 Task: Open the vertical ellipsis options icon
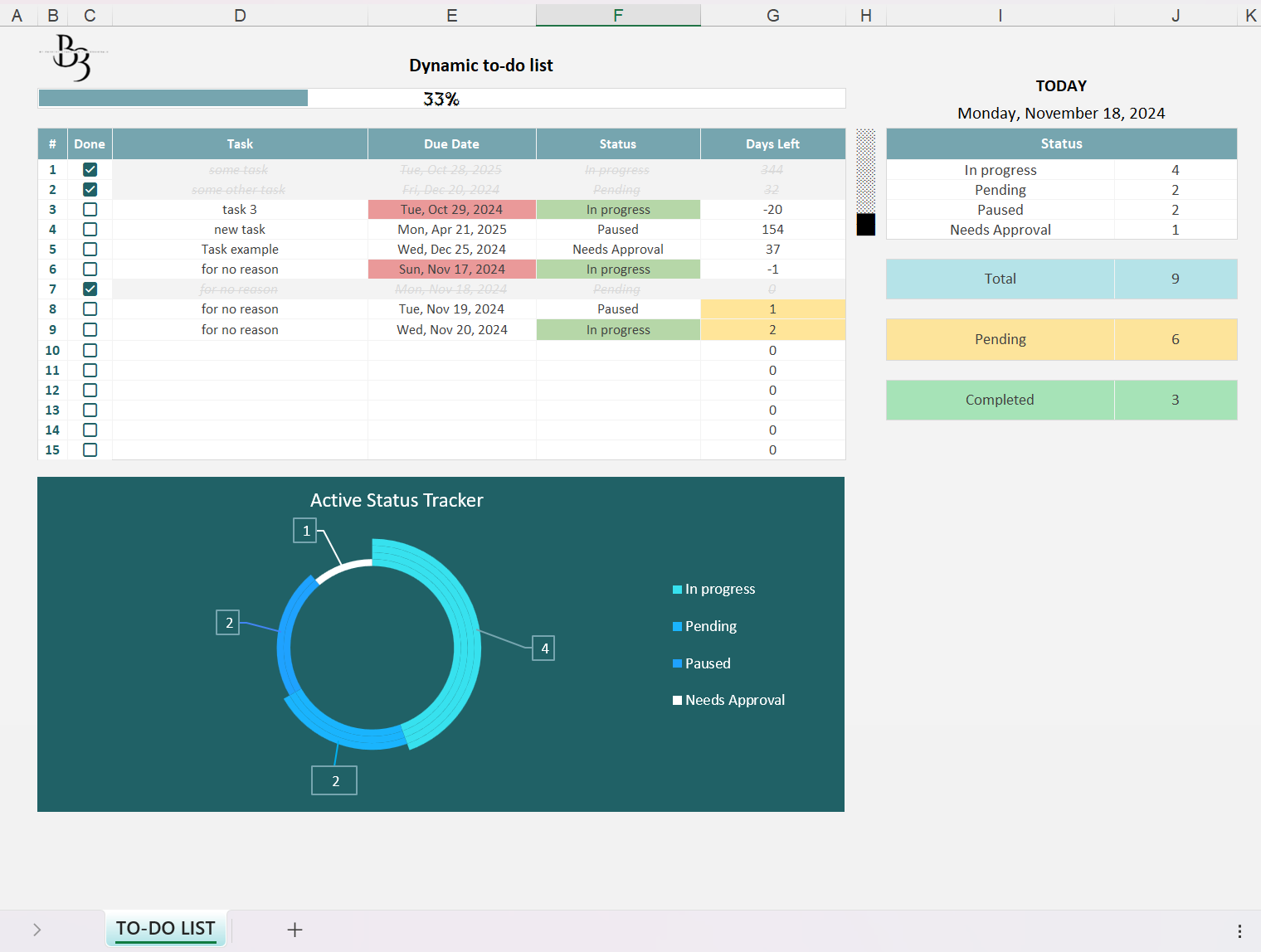pos(1239,930)
